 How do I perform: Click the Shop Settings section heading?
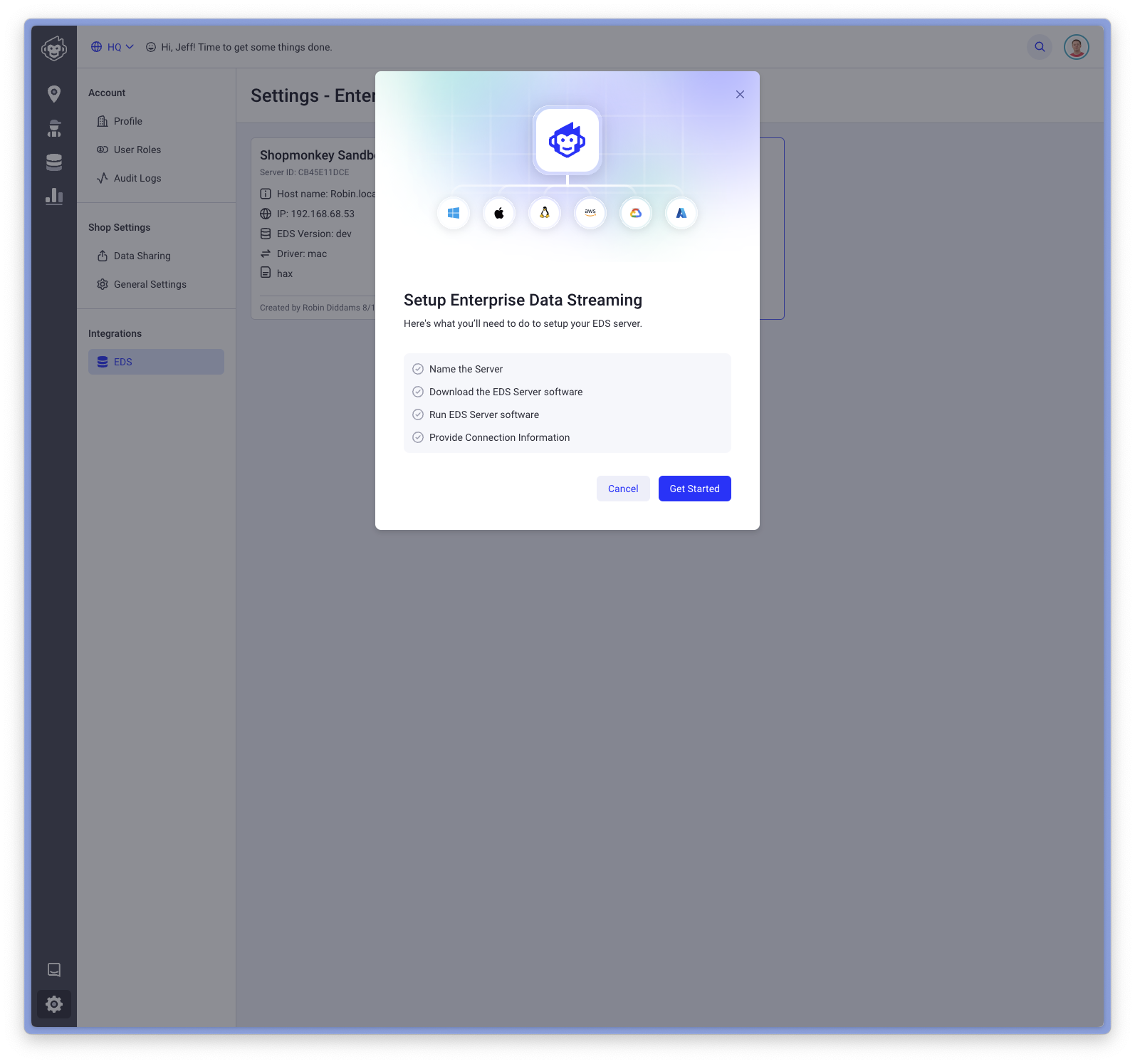pyautogui.click(x=120, y=227)
